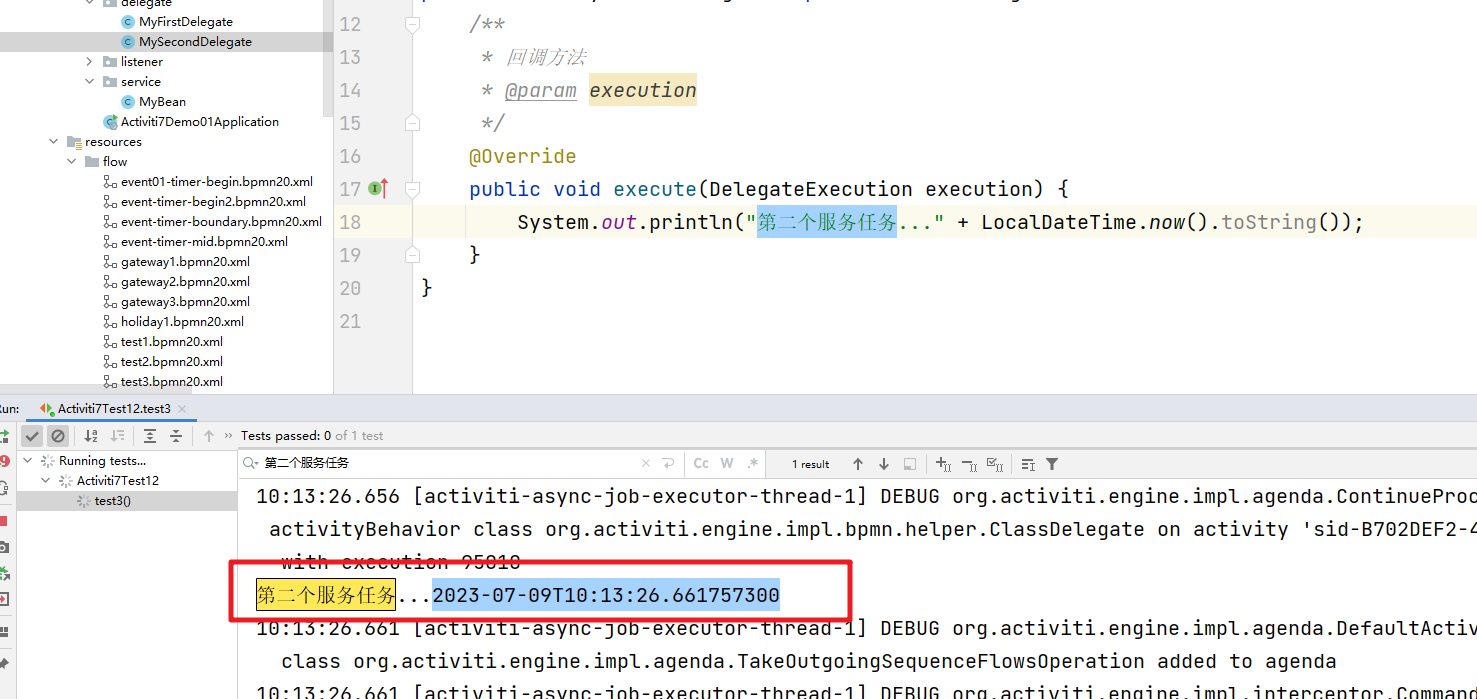
Task: Collapse all test tree nodes
Action: coord(176,436)
